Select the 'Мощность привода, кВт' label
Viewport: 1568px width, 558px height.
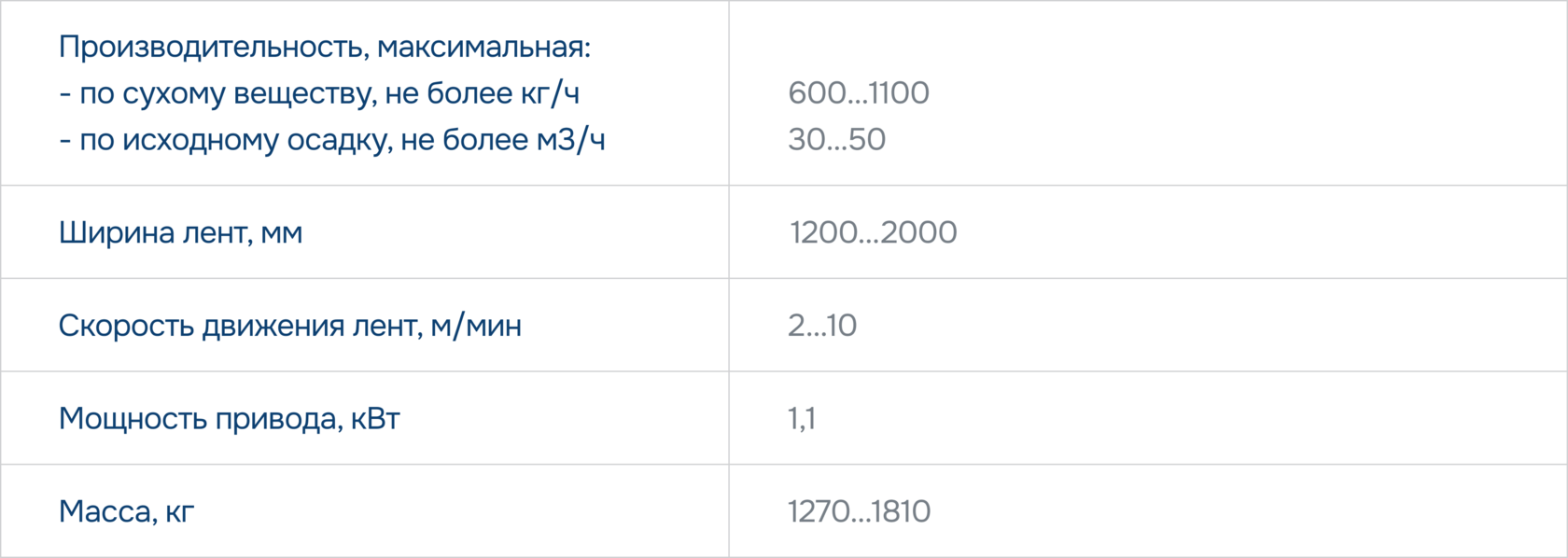[x=230, y=419]
